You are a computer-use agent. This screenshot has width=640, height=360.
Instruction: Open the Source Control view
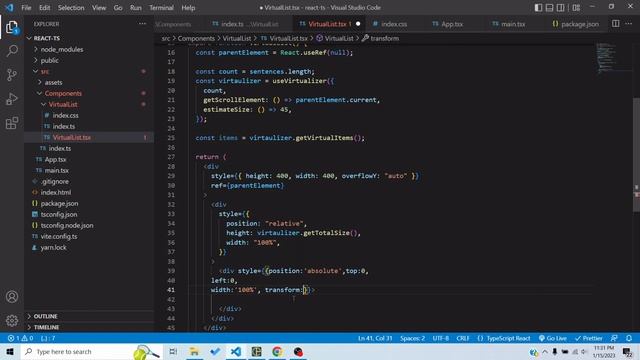pos(12,75)
